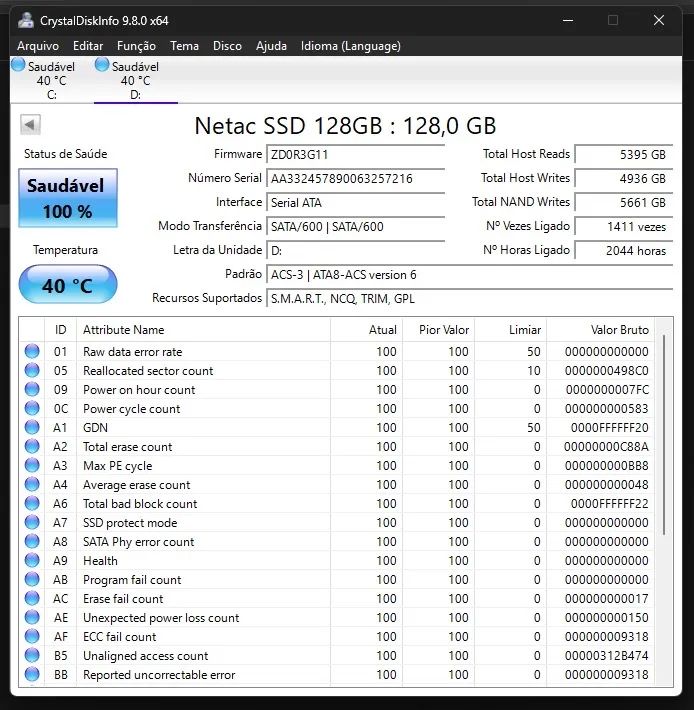This screenshot has width=694, height=710.
Task: Click the serial number field
Action: tap(356, 178)
